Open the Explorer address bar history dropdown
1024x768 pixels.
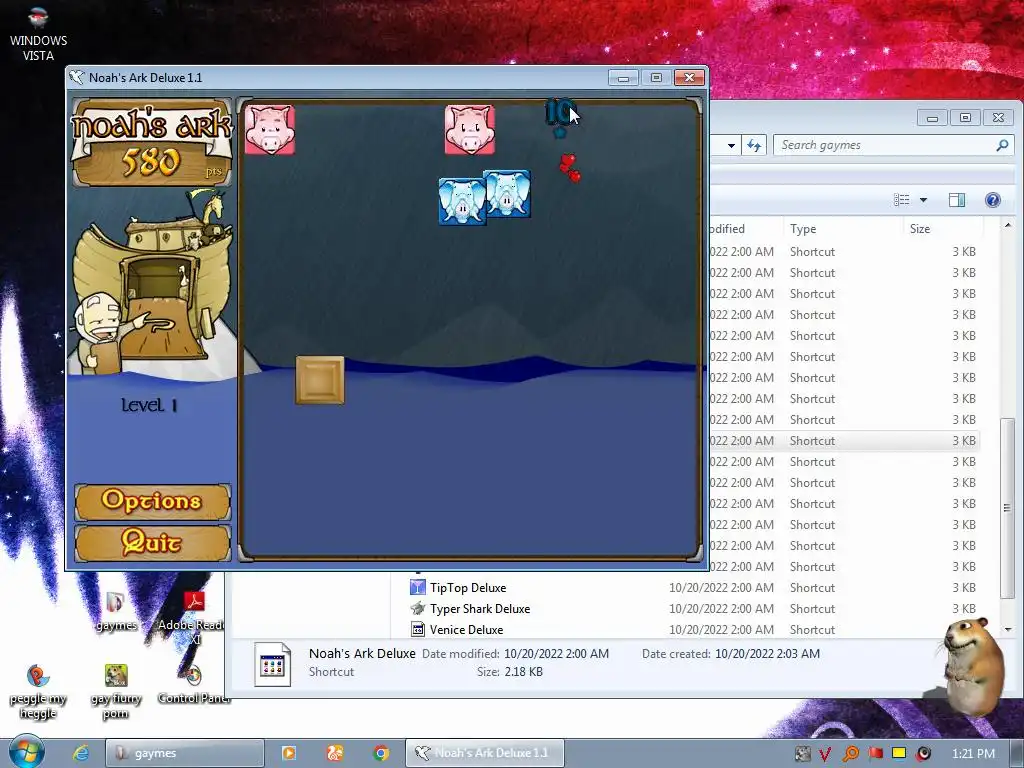[731, 145]
